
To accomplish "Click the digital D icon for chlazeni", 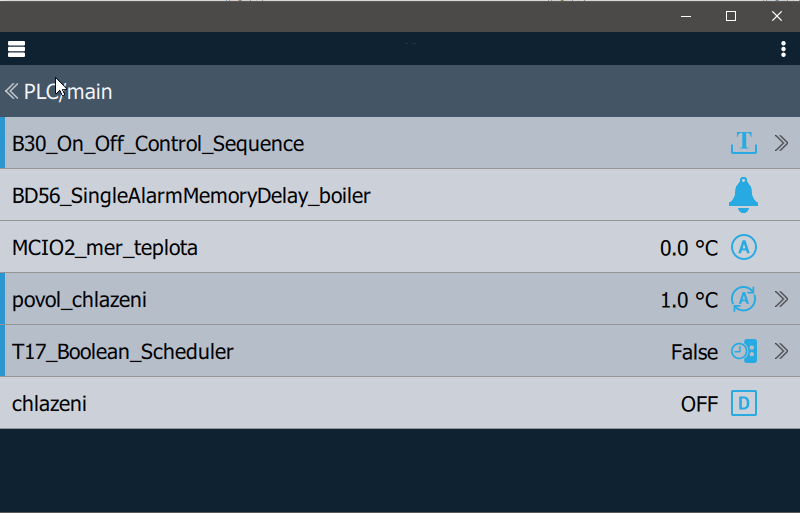I will coord(744,403).
